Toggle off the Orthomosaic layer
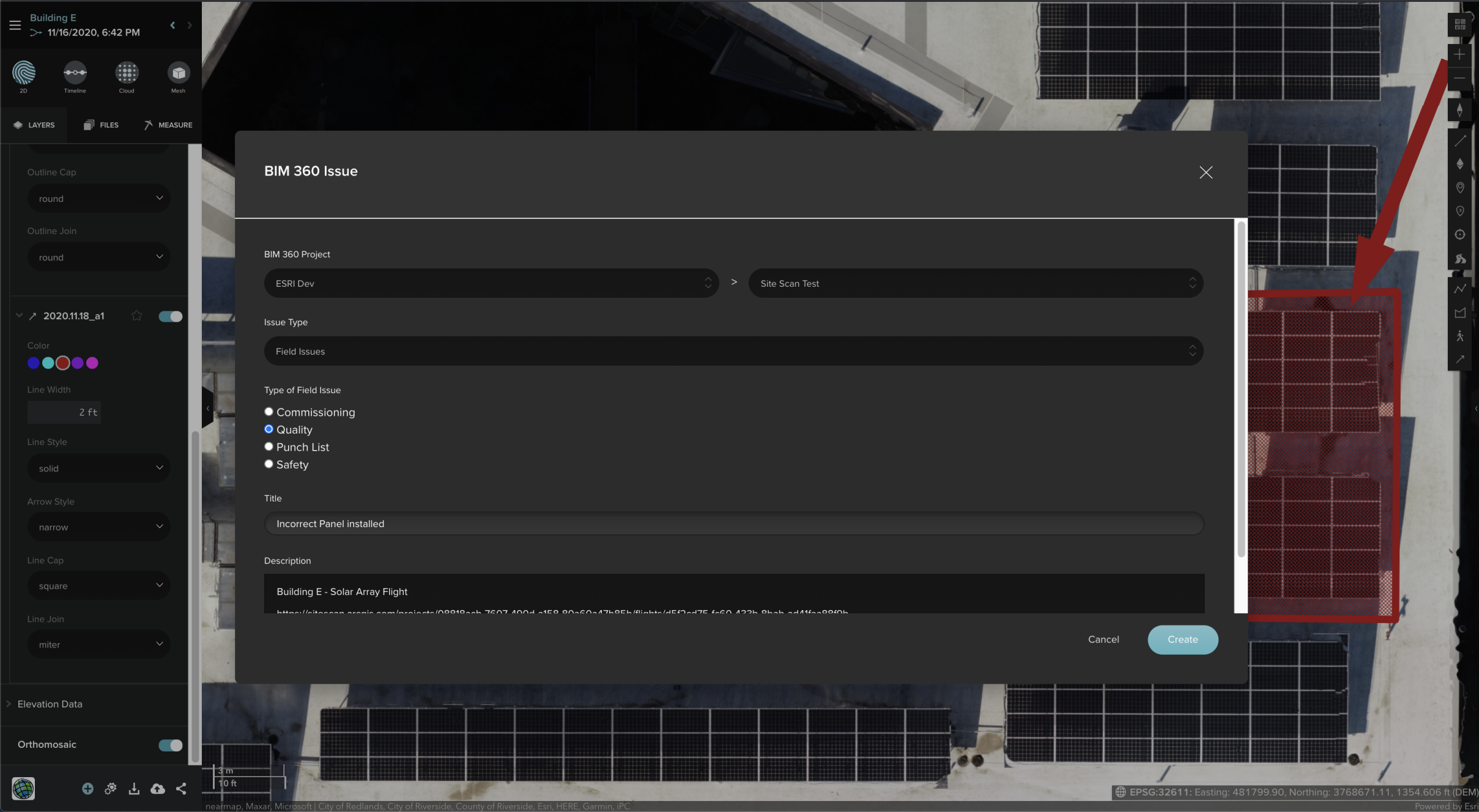The image size is (1479, 812). coord(170,745)
